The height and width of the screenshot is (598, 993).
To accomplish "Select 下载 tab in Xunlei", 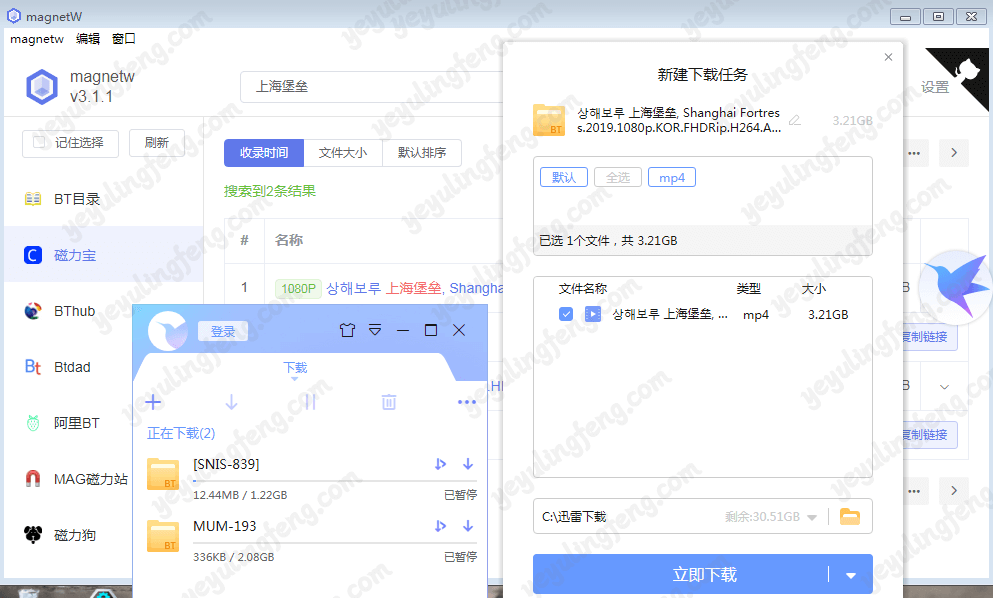I will 295,367.
